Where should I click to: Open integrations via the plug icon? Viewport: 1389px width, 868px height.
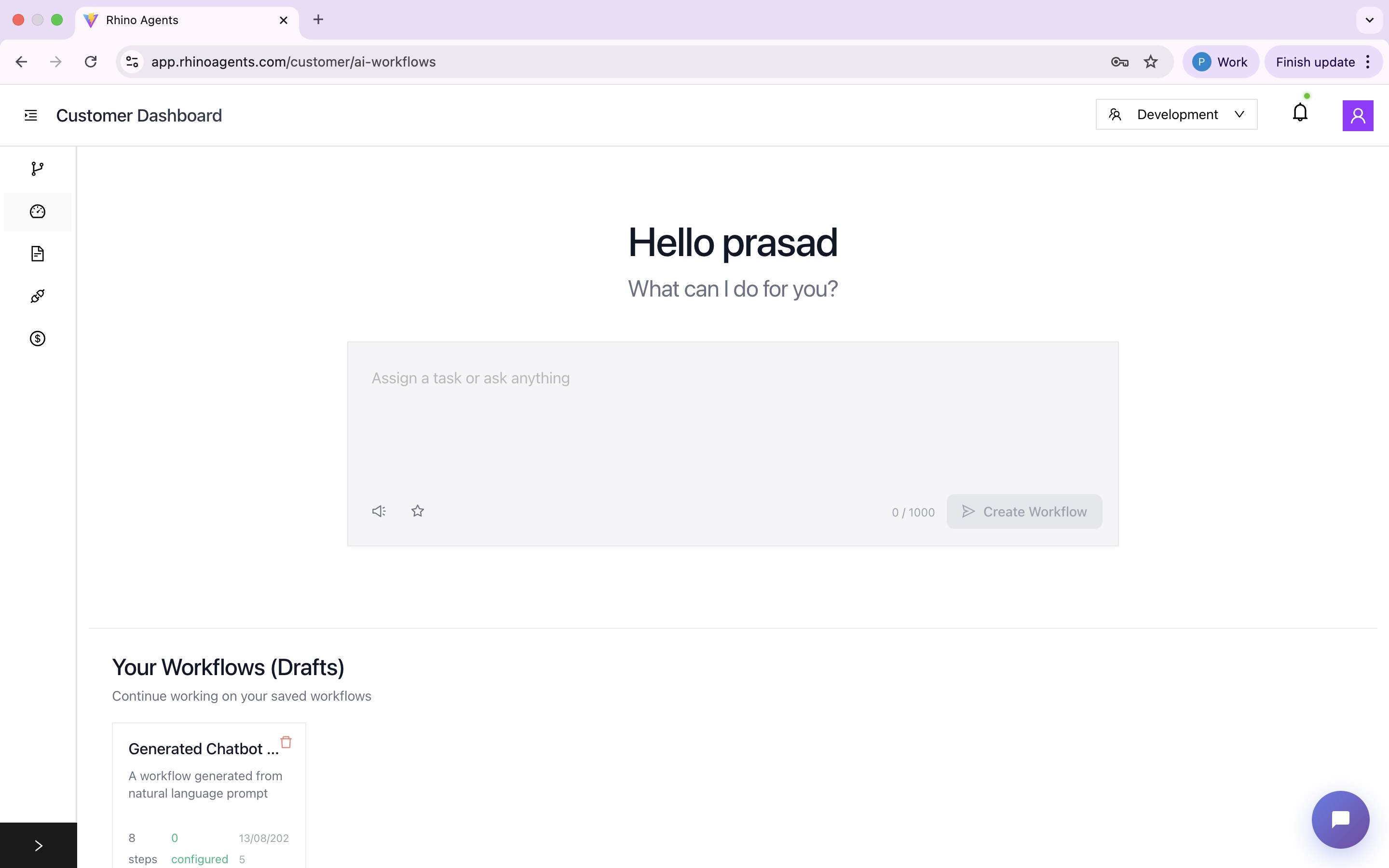tap(37, 296)
